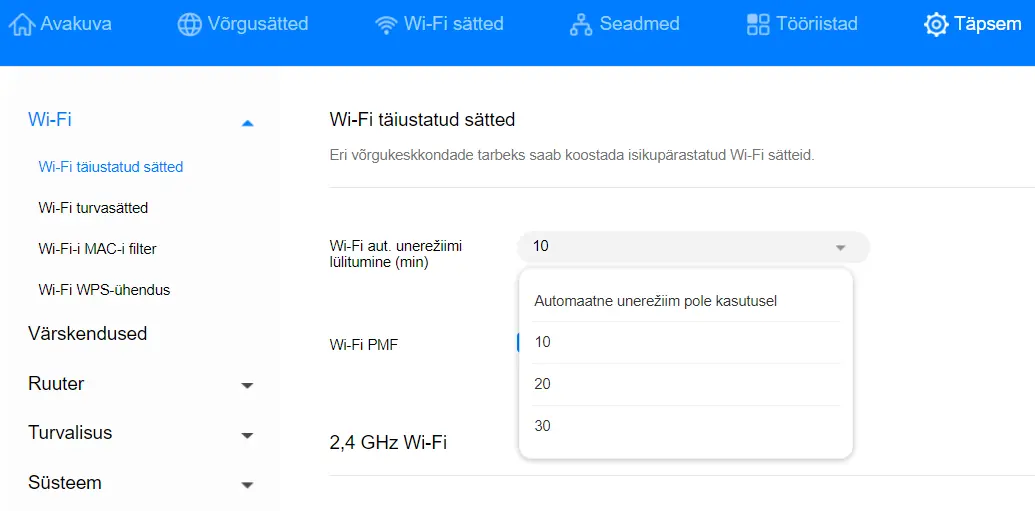Expand the Ruuter sidebar section
Screen dimensions: 1035x511
(x=248, y=385)
